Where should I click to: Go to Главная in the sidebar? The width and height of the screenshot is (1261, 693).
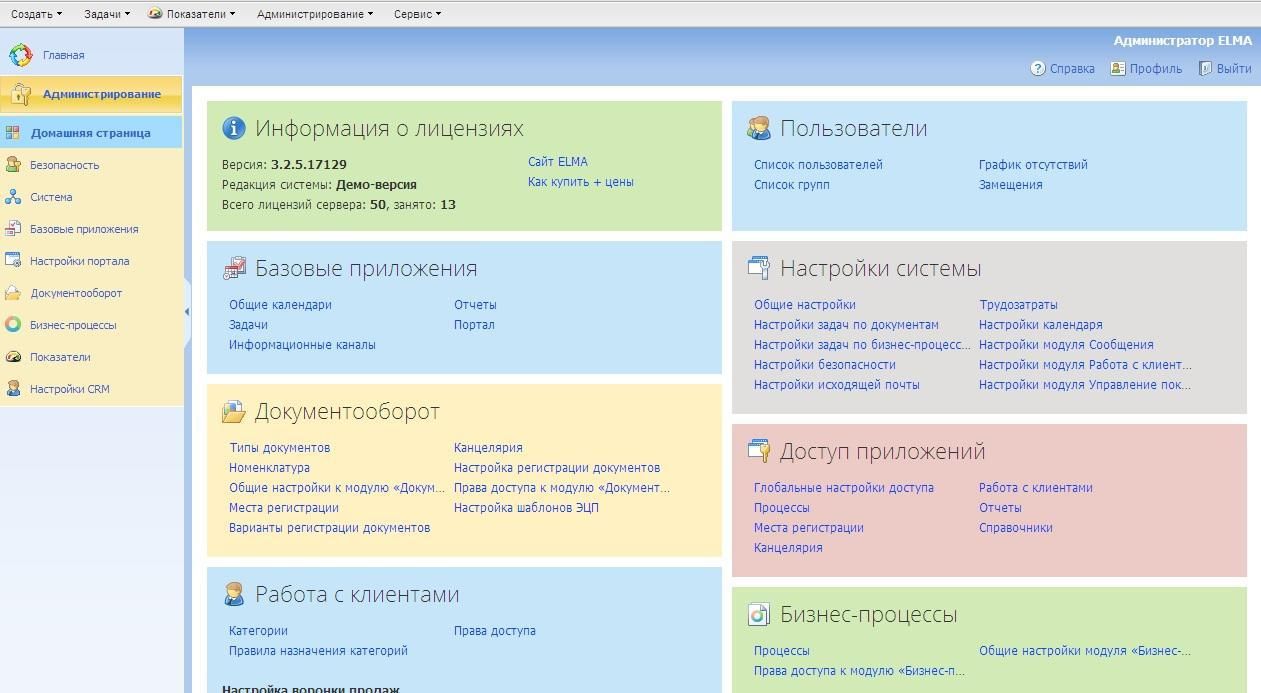(x=63, y=56)
